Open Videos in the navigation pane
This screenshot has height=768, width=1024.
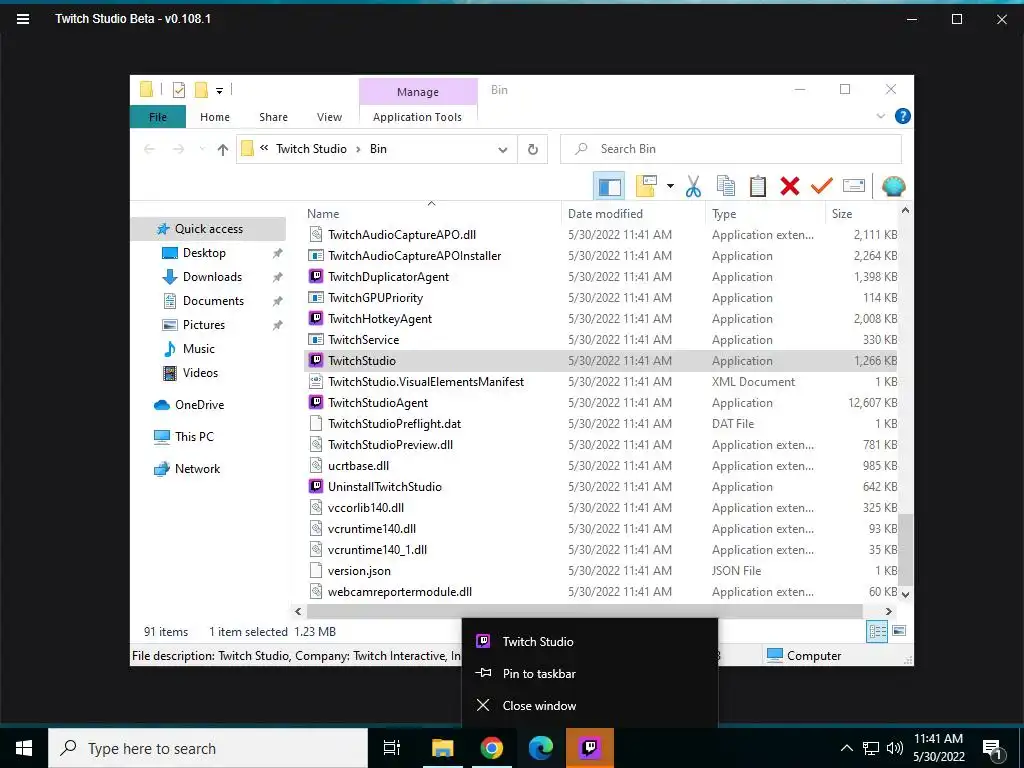[200, 373]
